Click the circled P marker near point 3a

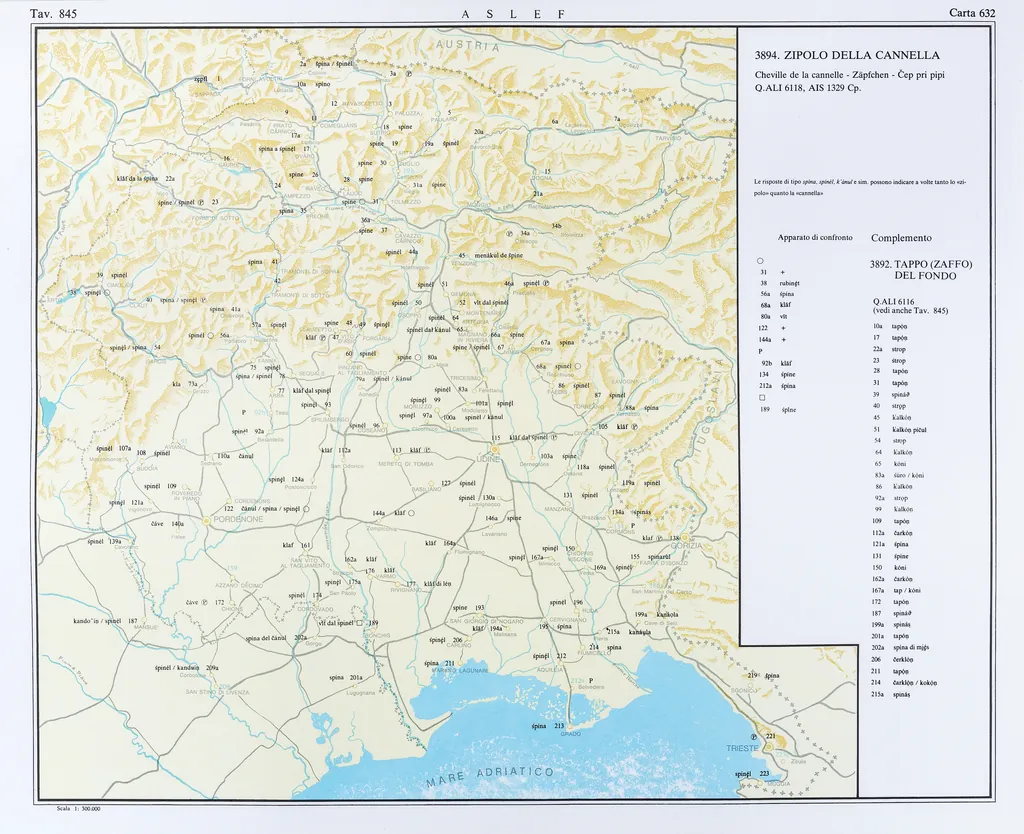409,74
